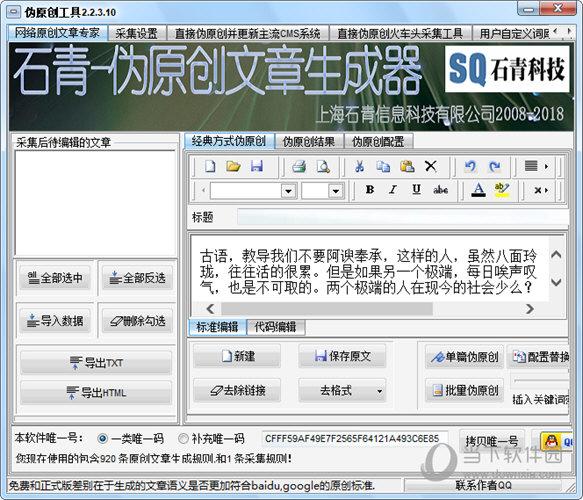Click the 配置替换 button
Screen dimensions: 583x500
click(539, 357)
